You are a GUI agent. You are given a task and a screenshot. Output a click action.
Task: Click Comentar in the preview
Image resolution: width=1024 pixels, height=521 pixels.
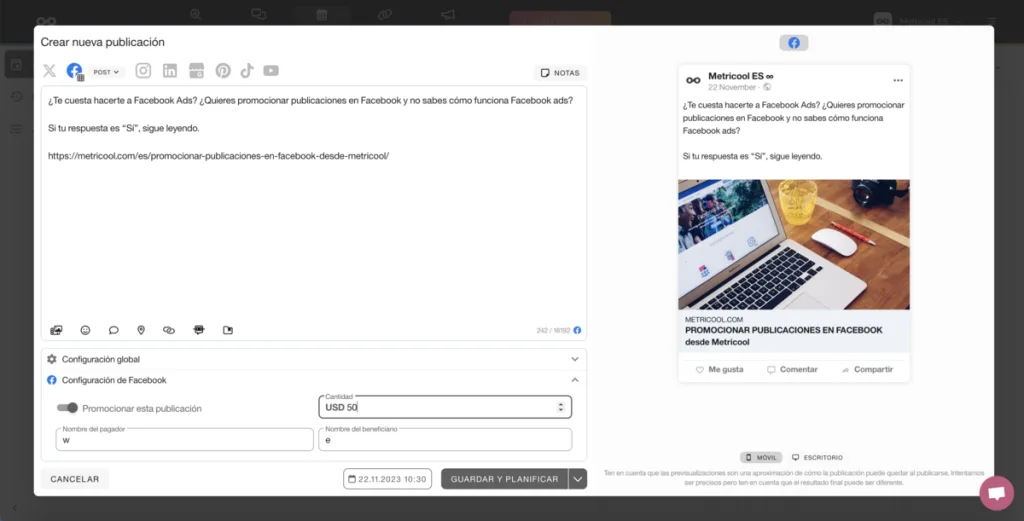[792, 370]
